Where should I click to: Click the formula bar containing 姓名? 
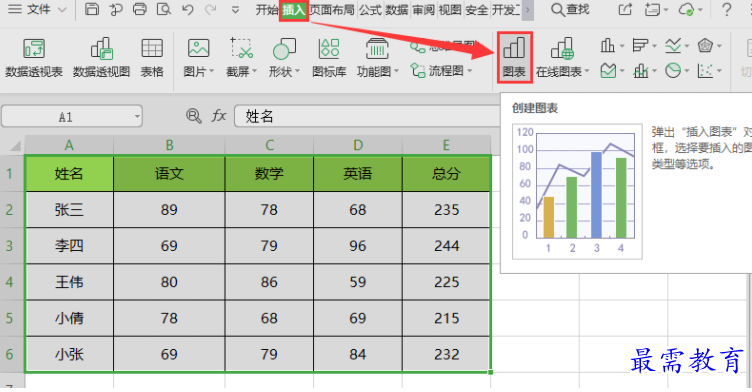[367, 116]
